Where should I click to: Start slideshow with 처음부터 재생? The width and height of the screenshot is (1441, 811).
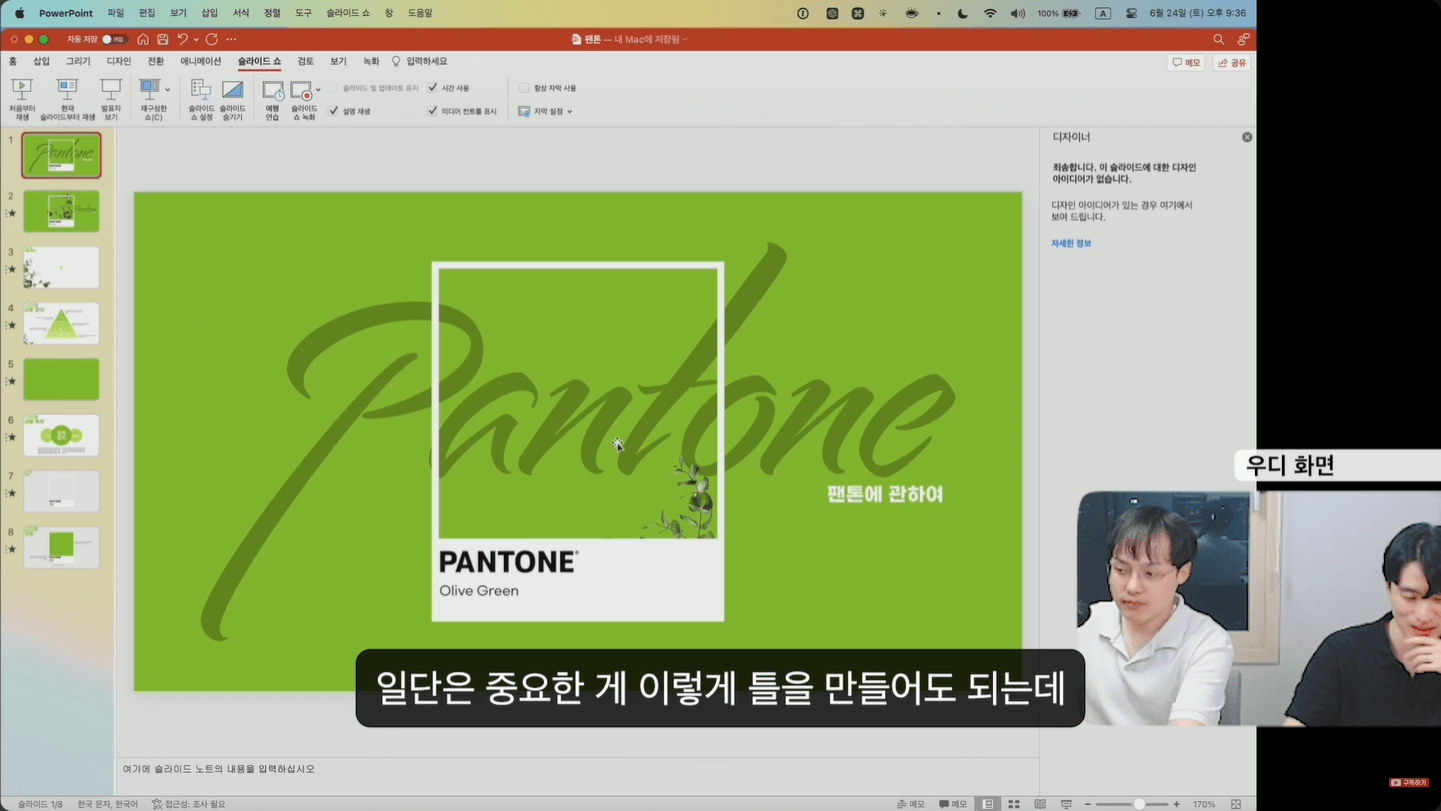pos(22,99)
